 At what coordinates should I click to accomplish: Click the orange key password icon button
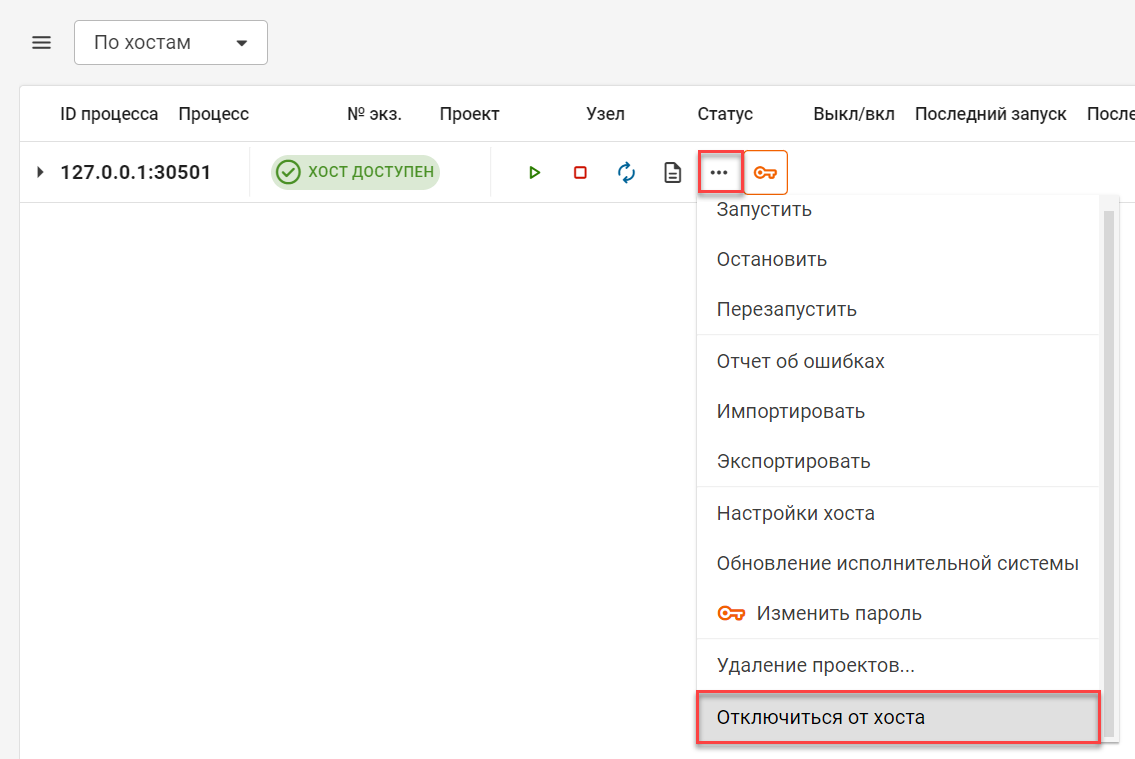click(x=766, y=173)
